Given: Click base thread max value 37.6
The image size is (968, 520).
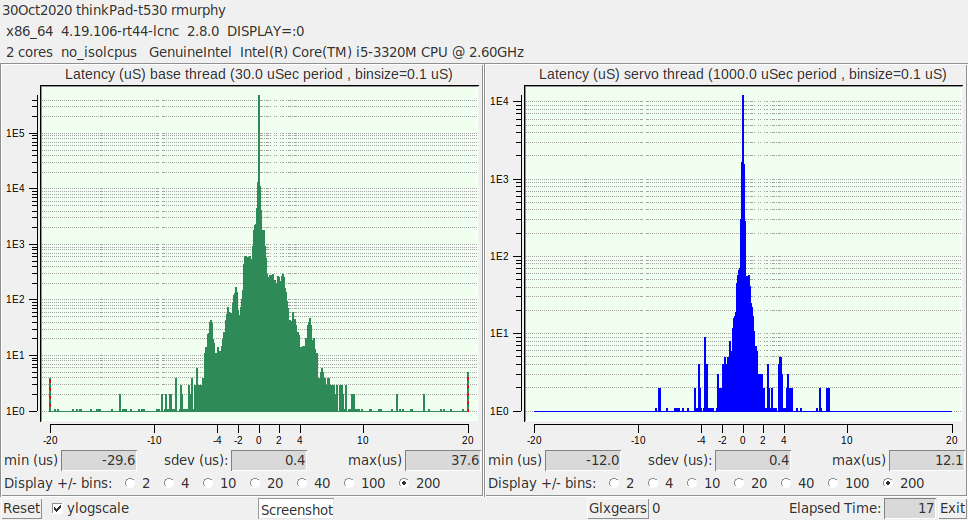Looking at the screenshot, I should (x=442, y=460).
